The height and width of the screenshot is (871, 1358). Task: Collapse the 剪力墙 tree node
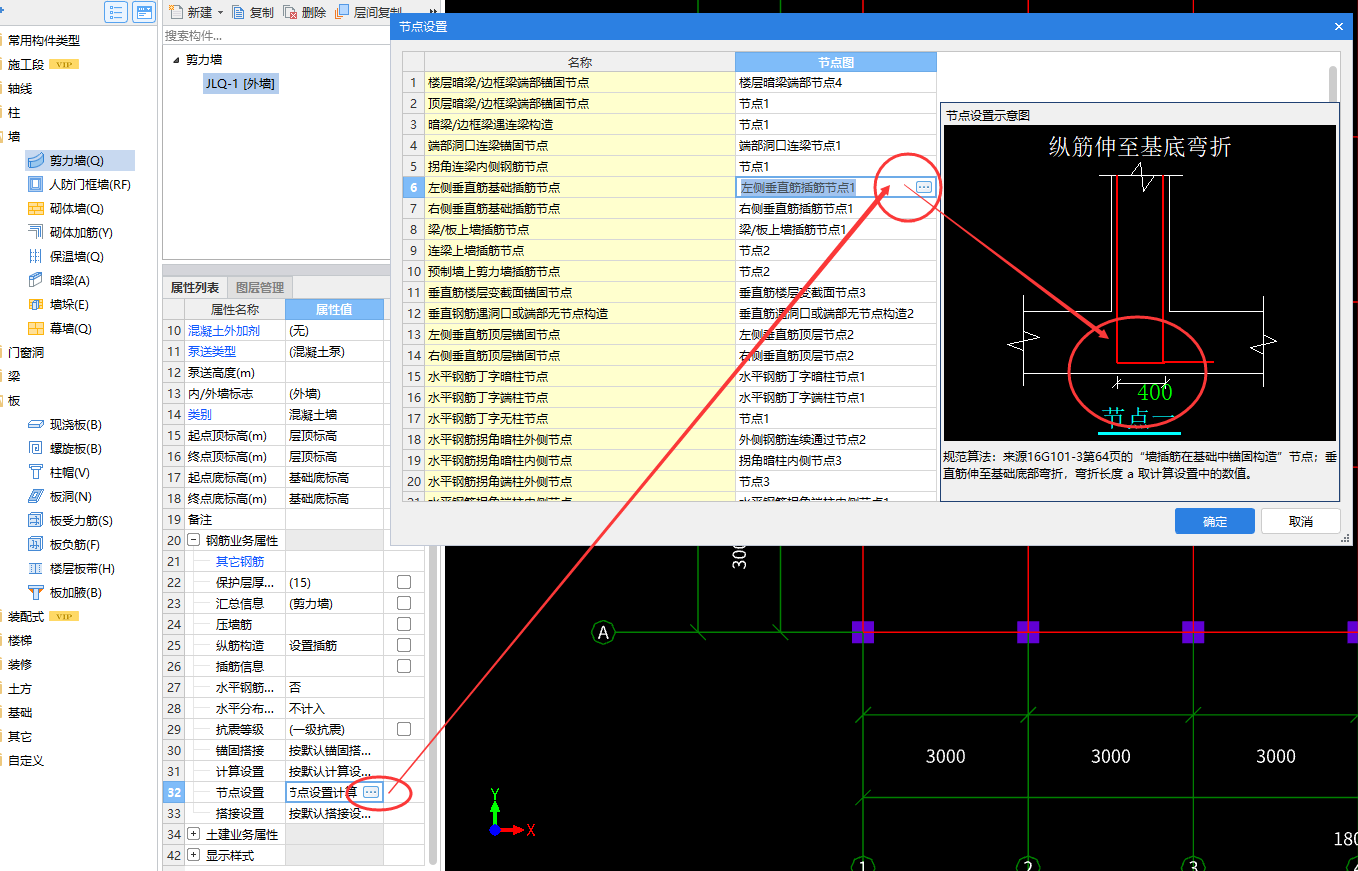[x=176, y=60]
